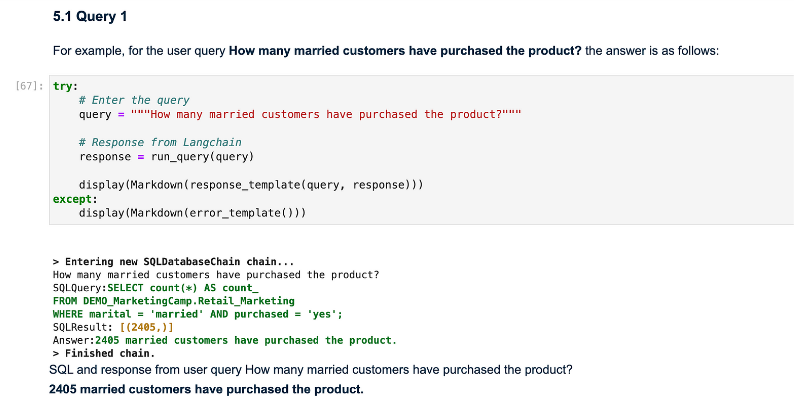Click the green 'Answer:2405 married customers' output line
This screenshot has width=807, height=413.
[x=223, y=340]
